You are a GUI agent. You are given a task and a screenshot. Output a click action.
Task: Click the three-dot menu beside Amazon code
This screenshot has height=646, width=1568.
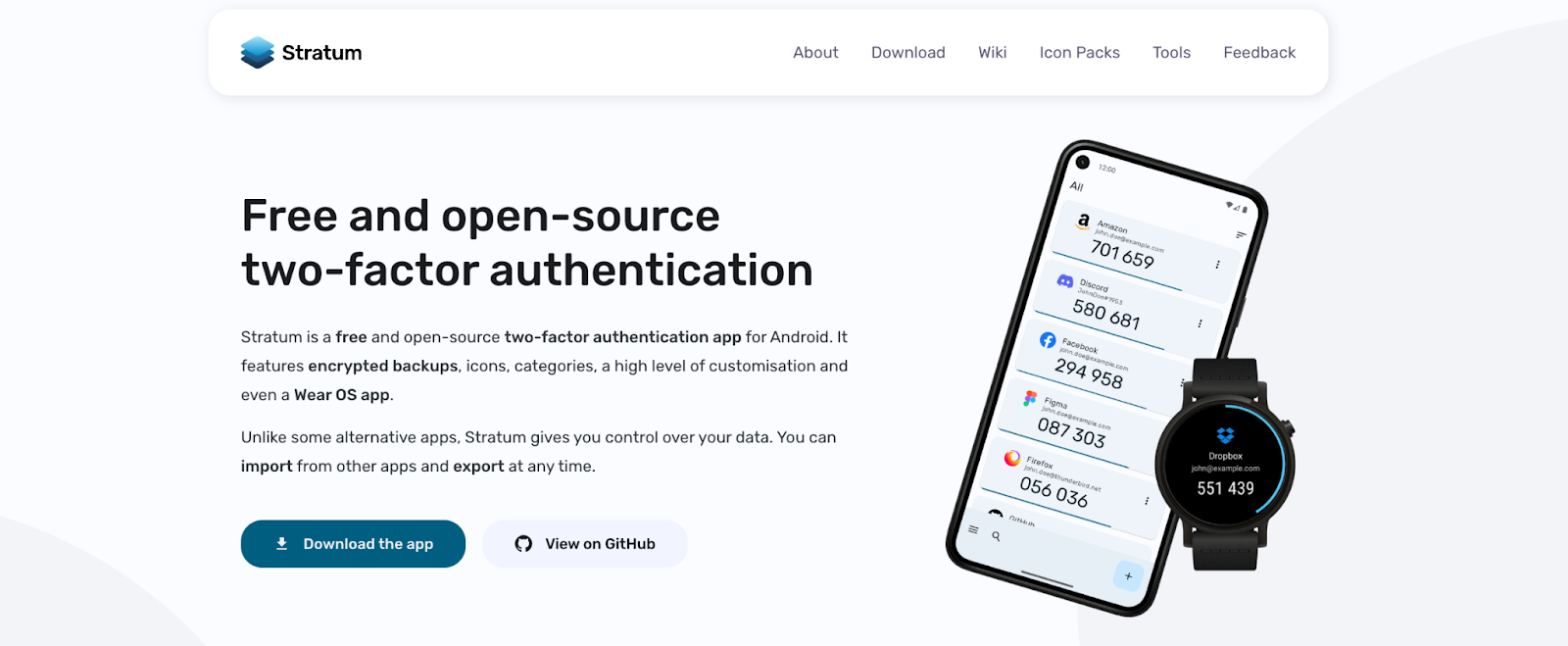(1217, 265)
